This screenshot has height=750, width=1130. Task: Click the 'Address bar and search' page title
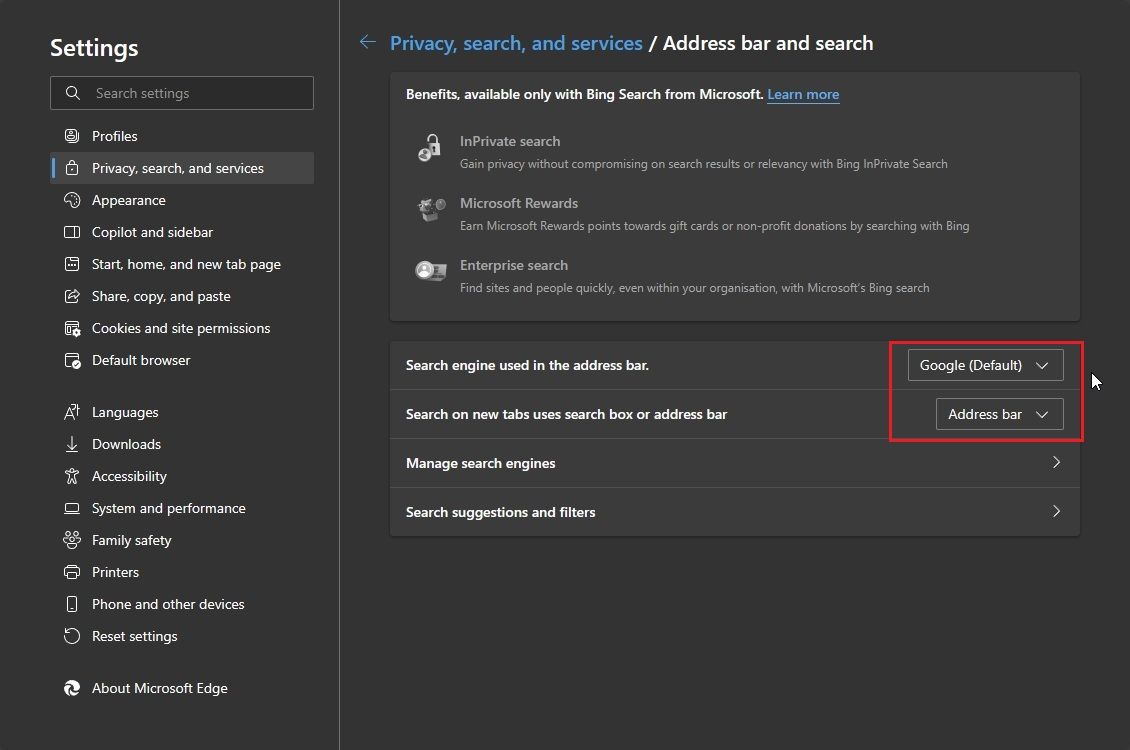[768, 43]
